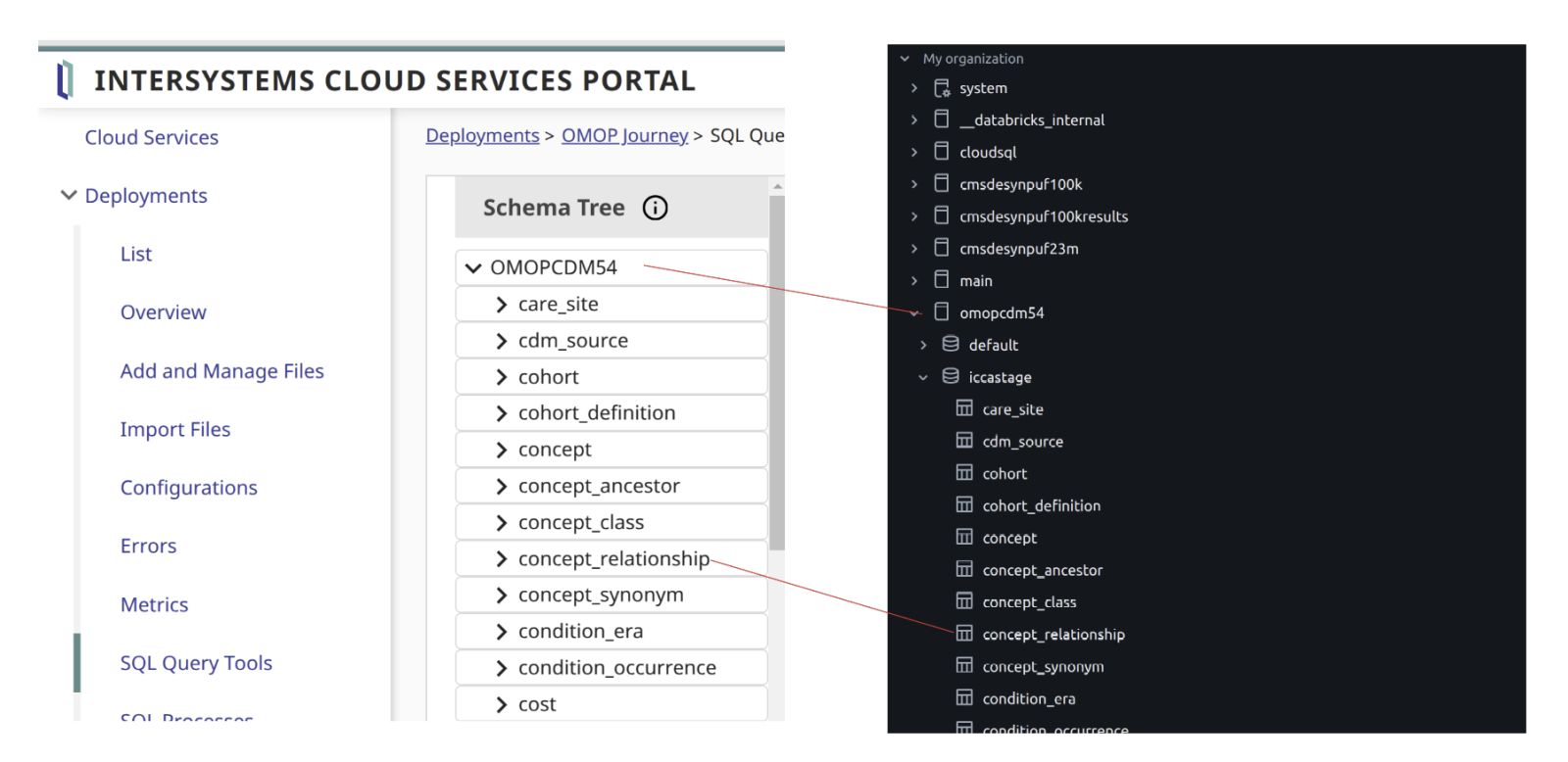Click the cmsdesynpuf100kresults catalog icon
The height and width of the screenshot is (762, 1568).
click(x=942, y=215)
